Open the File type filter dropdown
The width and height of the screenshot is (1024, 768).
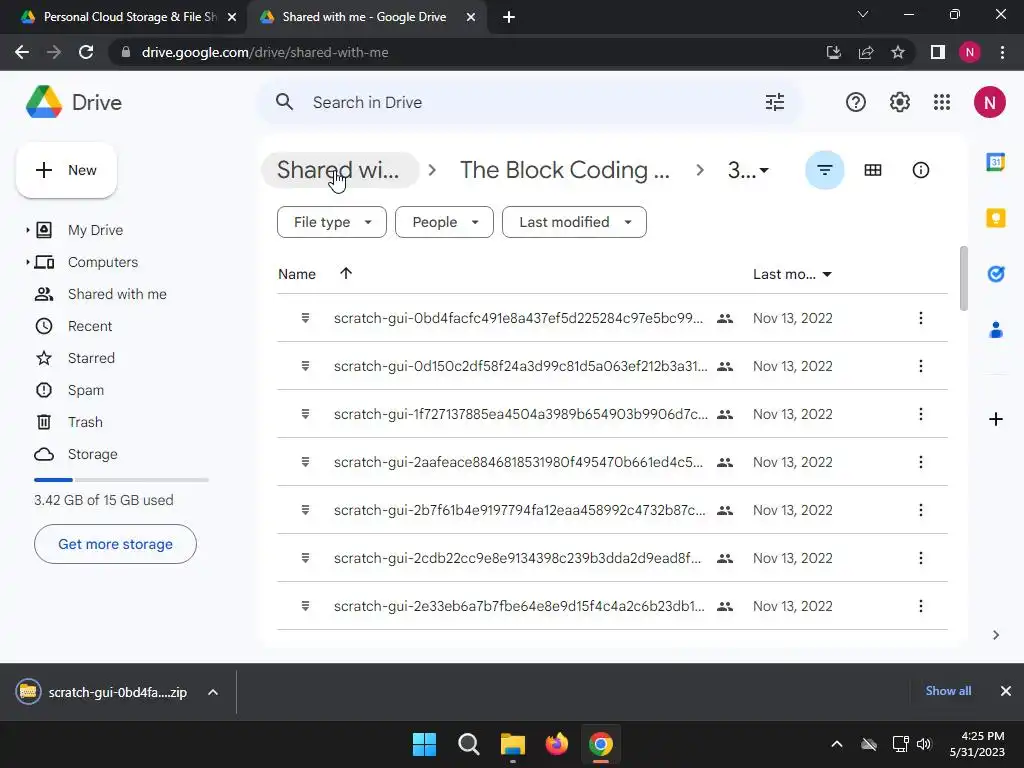[332, 222]
